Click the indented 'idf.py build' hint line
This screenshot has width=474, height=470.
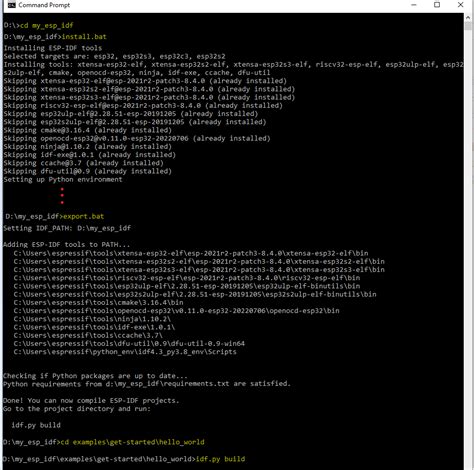tap(36, 425)
